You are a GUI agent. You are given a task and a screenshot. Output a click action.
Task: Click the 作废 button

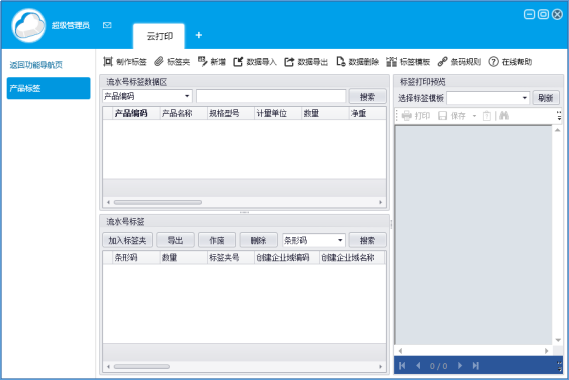click(x=217, y=240)
